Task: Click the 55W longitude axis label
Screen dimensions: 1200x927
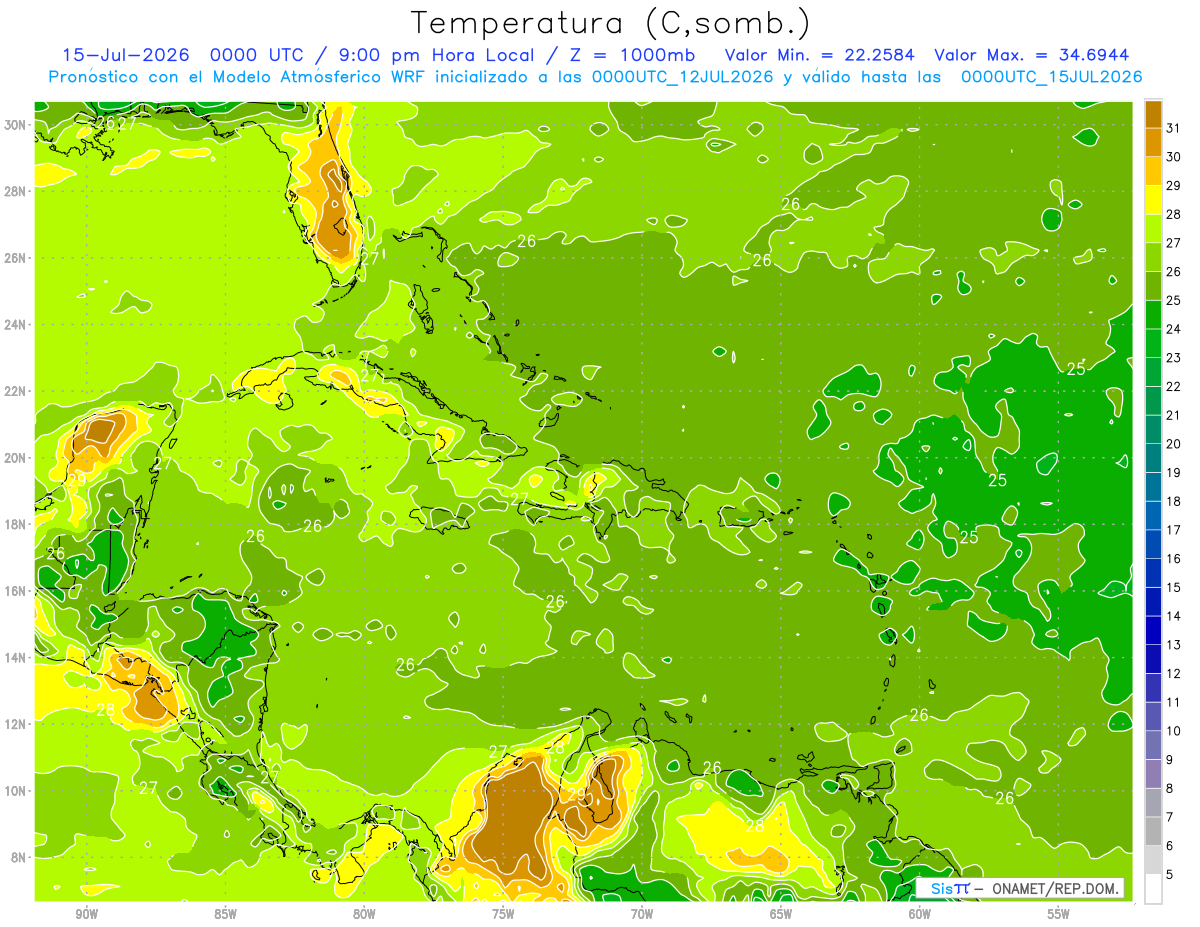Action: tap(1059, 913)
